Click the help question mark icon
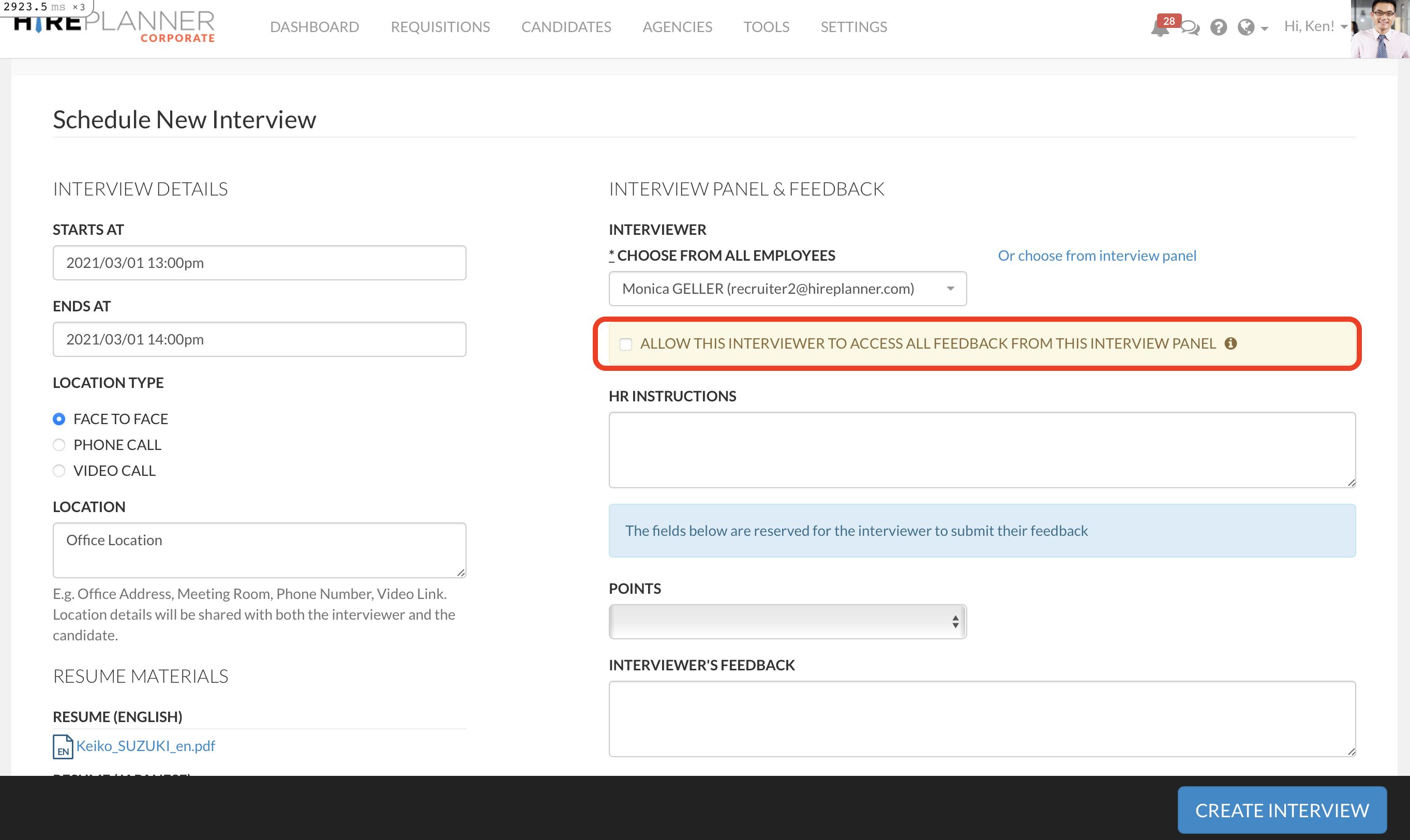Screen dimensions: 1410x840 [1218, 27]
